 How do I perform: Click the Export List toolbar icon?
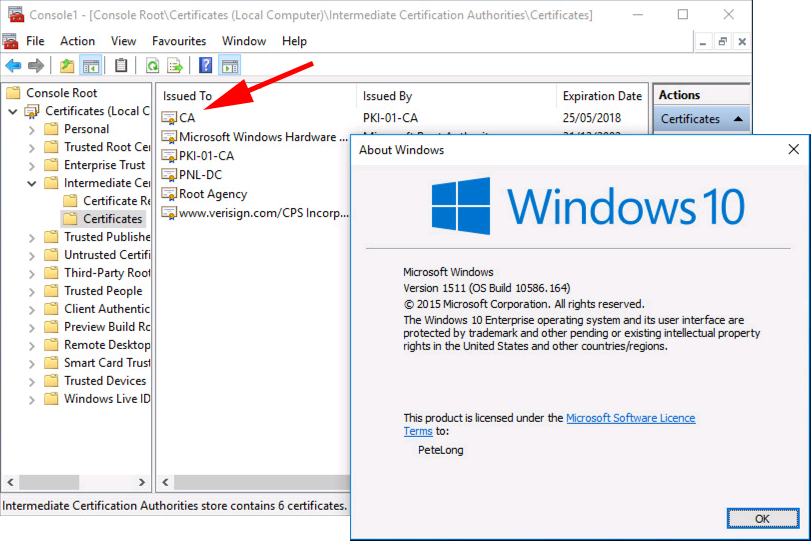175,66
